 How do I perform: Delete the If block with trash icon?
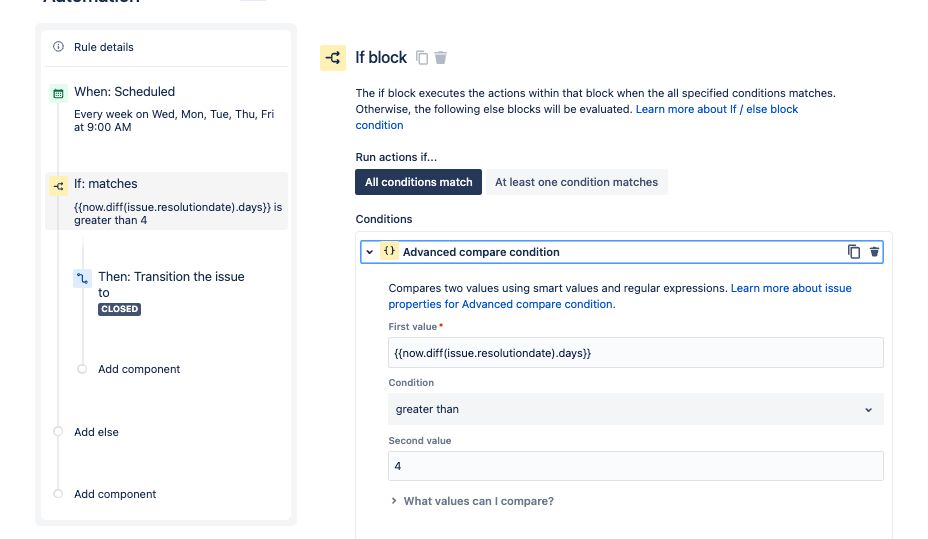coord(441,58)
